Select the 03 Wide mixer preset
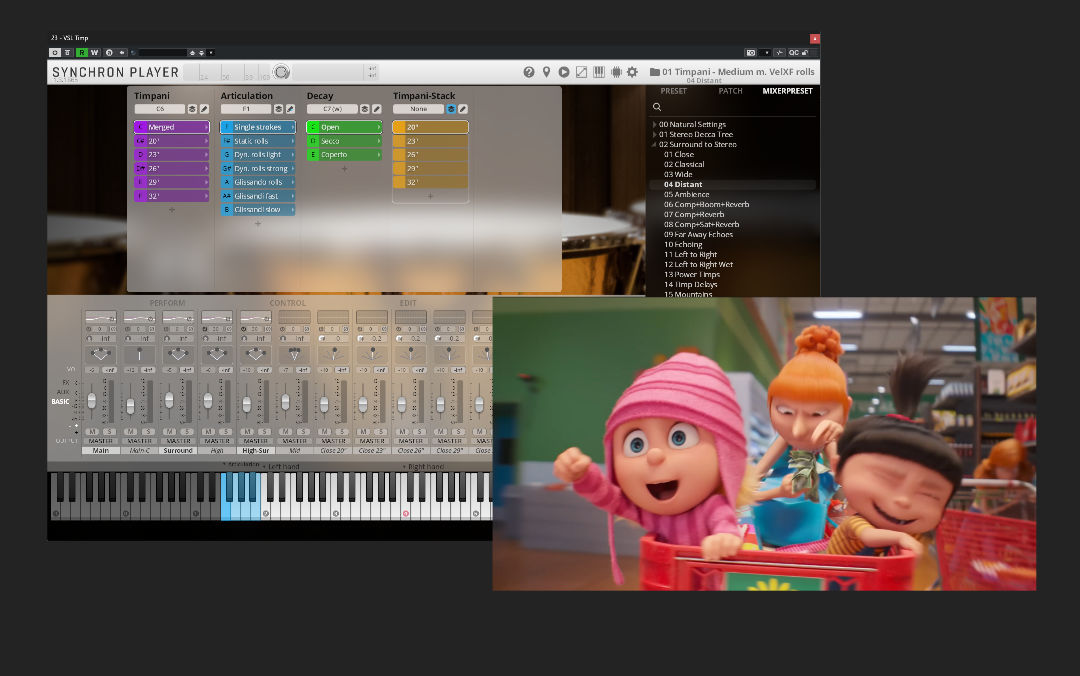The height and width of the screenshot is (676, 1080). click(678, 174)
